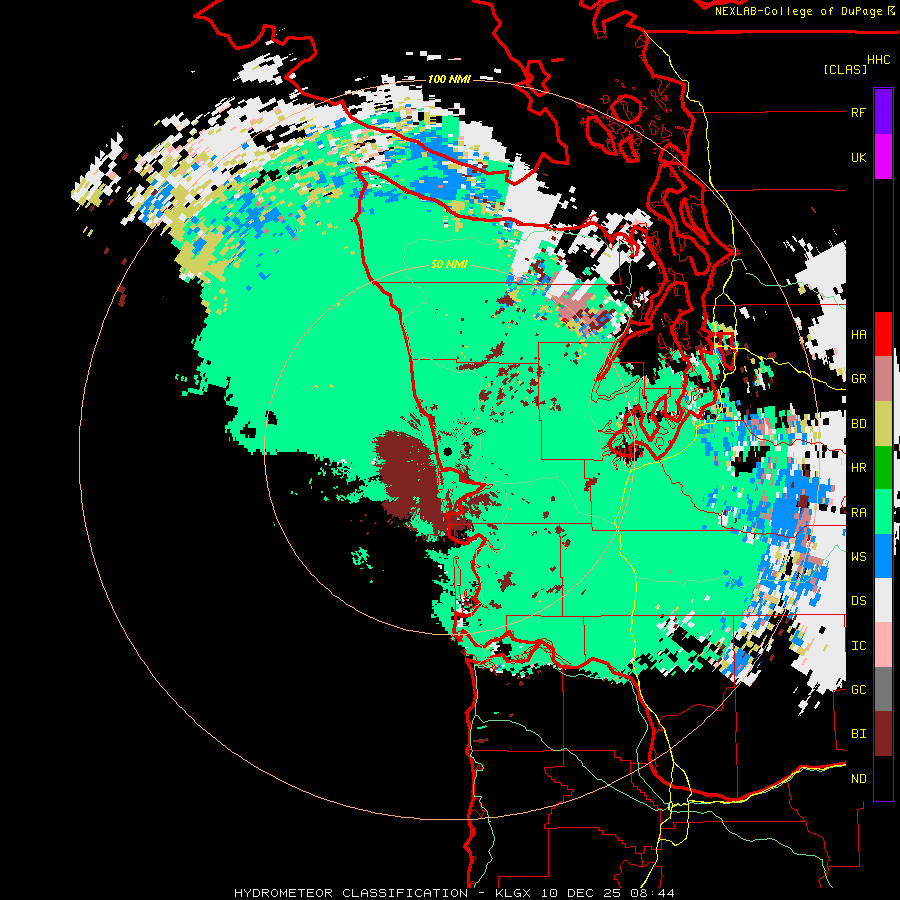Screen dimensions: 900x900
Task: Click the BI legend label
Action: click(x=858, y=734)
